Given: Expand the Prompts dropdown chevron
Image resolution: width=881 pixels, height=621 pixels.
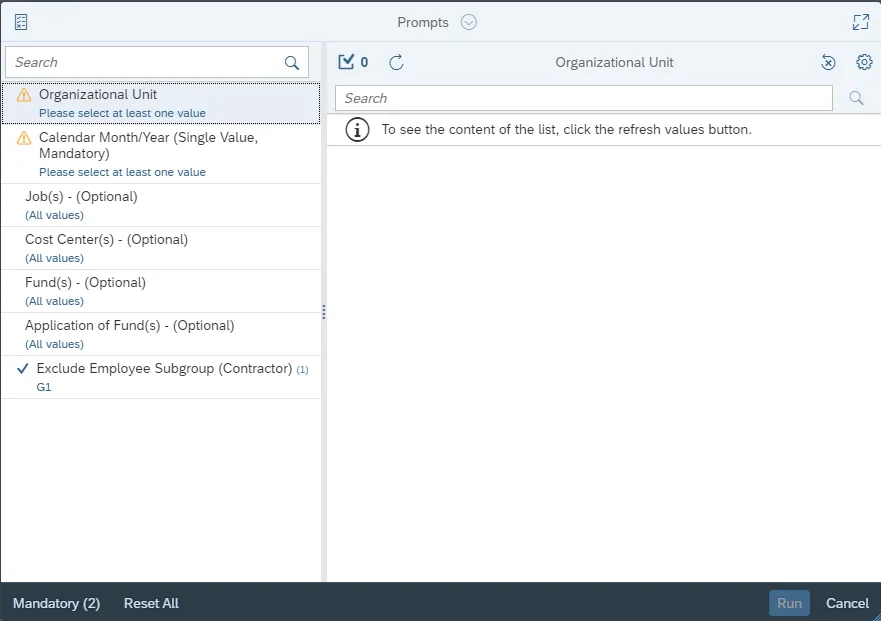Looking at the screenshot, I should pyautogui.click(x=469, y=22).
